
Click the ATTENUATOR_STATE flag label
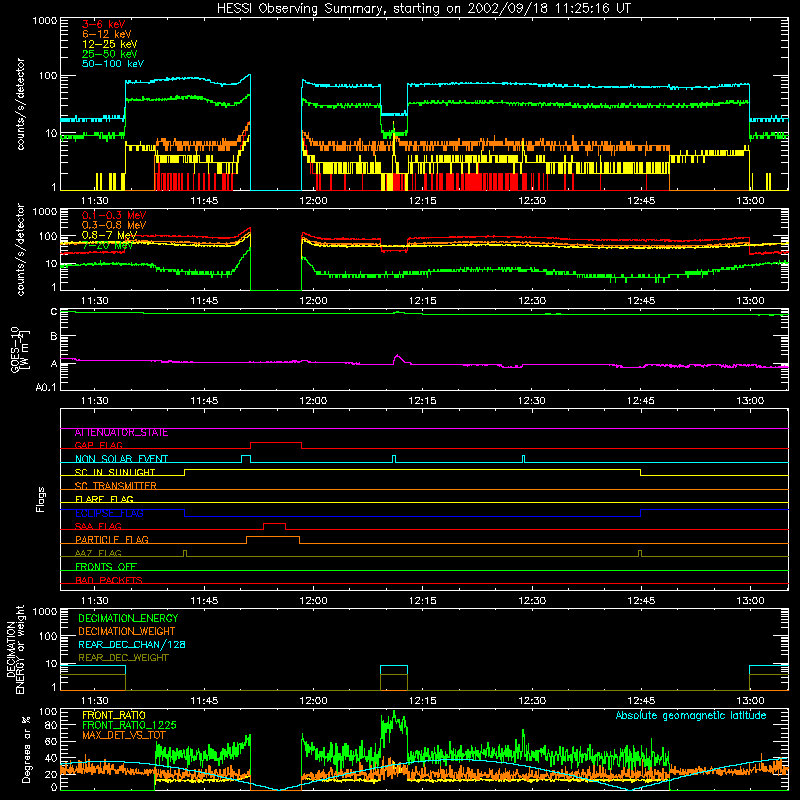point(121,433)
